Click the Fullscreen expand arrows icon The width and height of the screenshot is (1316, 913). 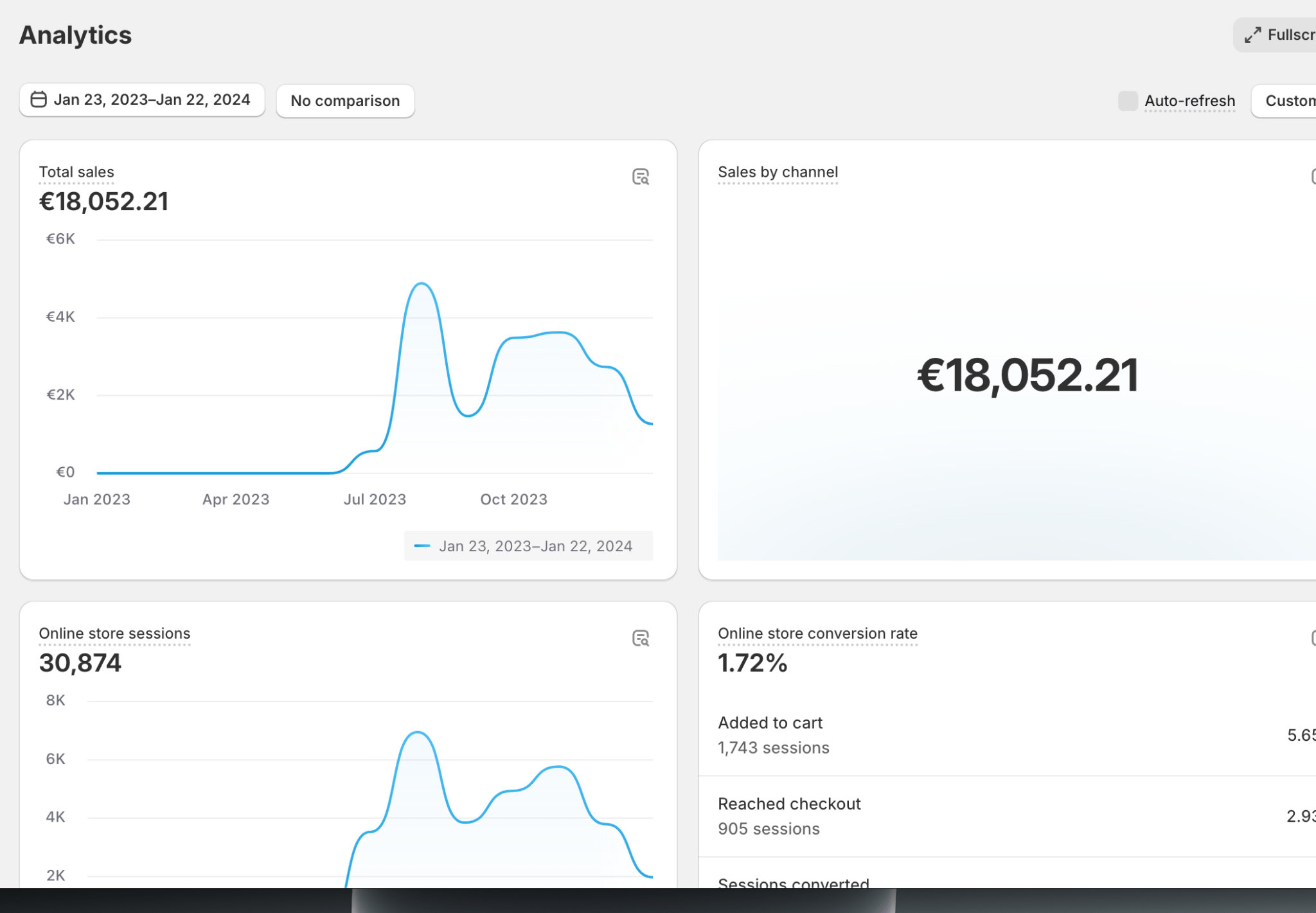1252,35
